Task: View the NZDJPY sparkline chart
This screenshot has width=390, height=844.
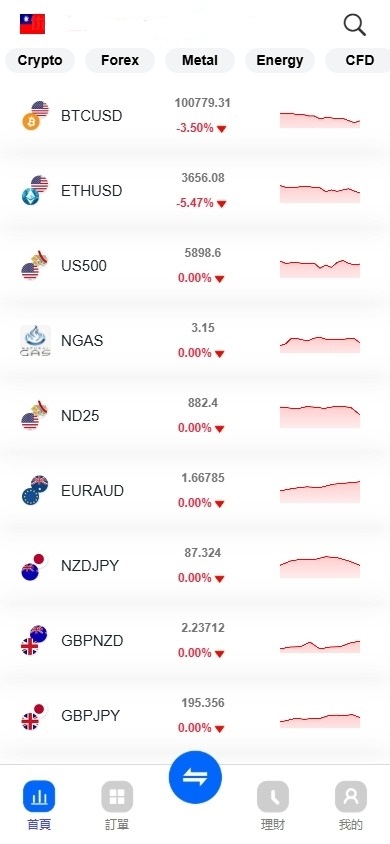Action: (x=320, y=566)
